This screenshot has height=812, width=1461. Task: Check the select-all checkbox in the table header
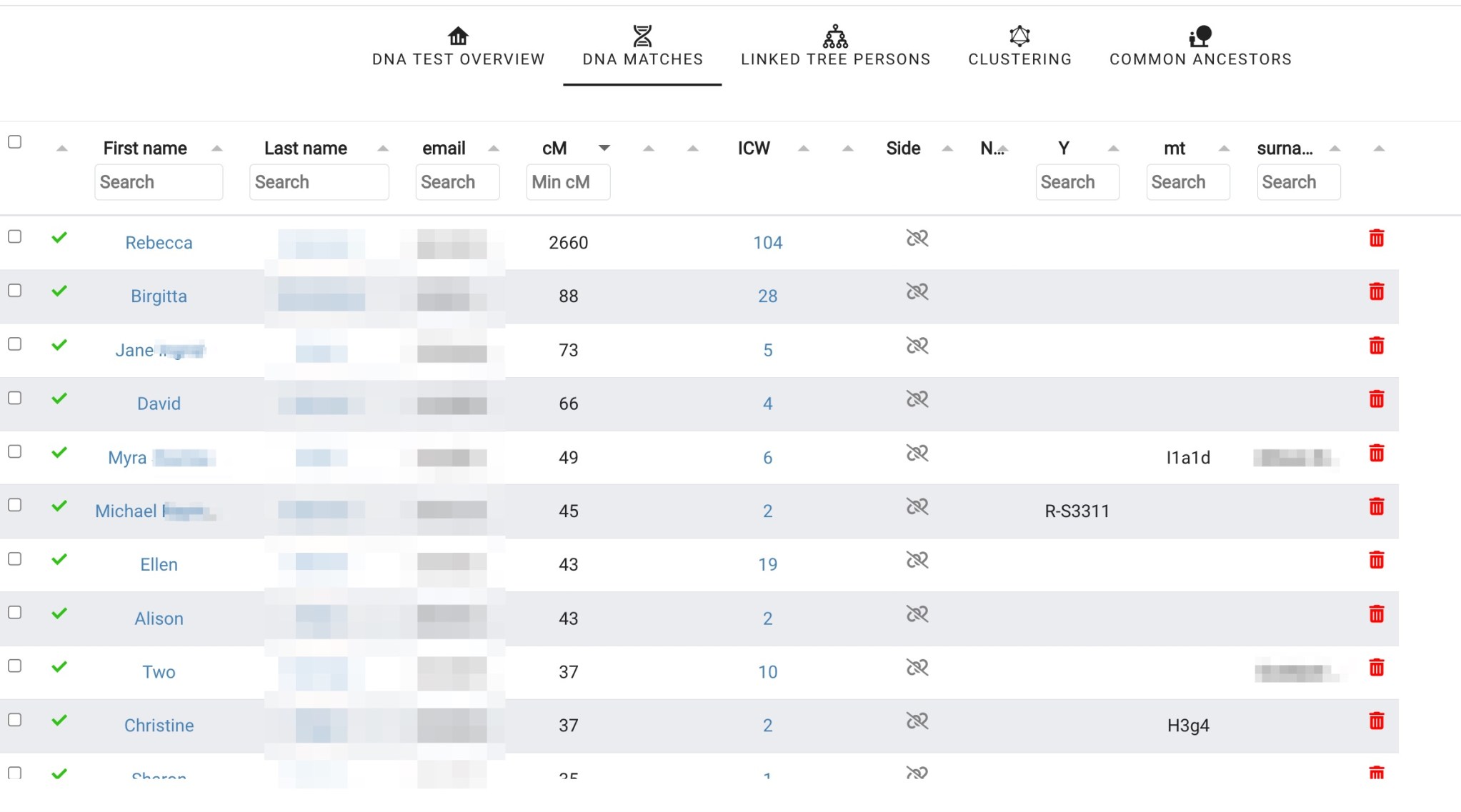pyautogui.click(x=16, y=143)
